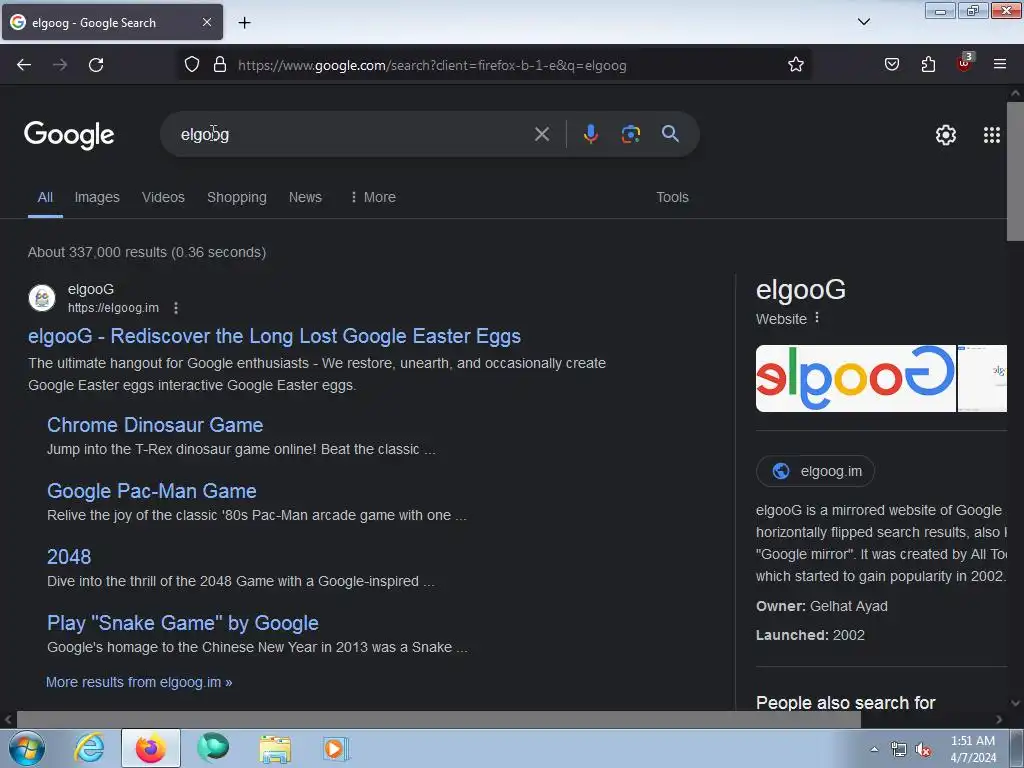
Task: Open the Google Pac-Man Game link
Action: 152,491
